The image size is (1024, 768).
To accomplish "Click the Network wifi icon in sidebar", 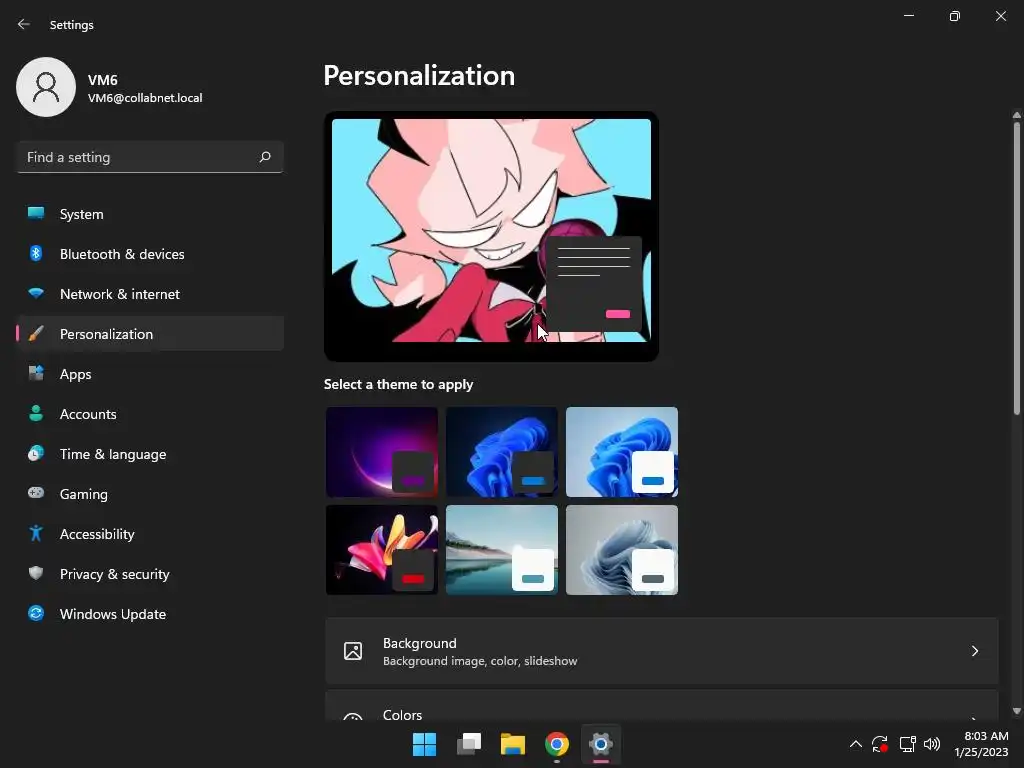I will pyautogui.click(x=36, y=293).
